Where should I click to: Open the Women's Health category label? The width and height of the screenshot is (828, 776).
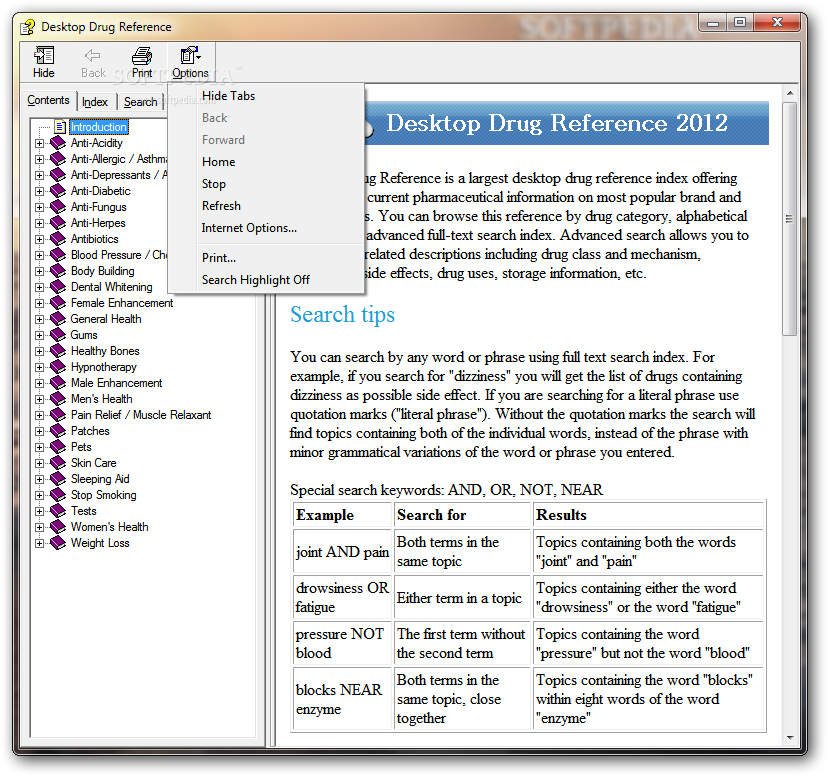tap(109, 527)
